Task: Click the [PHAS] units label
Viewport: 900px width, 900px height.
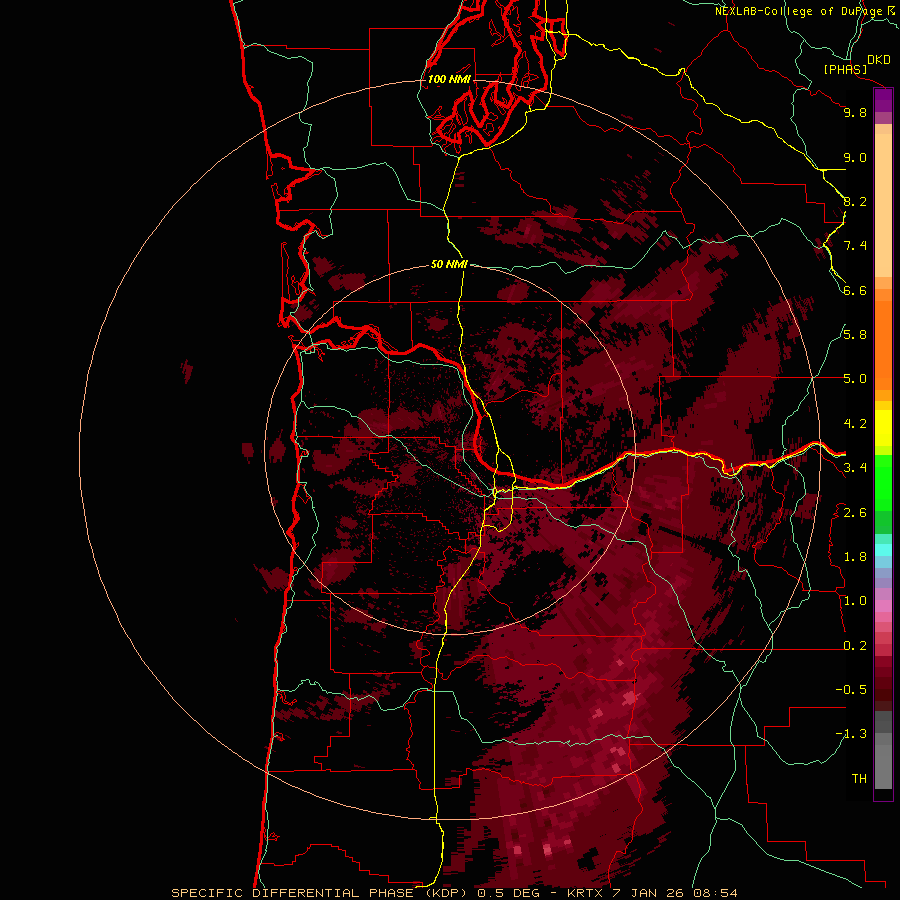Action: pos(845,69)
